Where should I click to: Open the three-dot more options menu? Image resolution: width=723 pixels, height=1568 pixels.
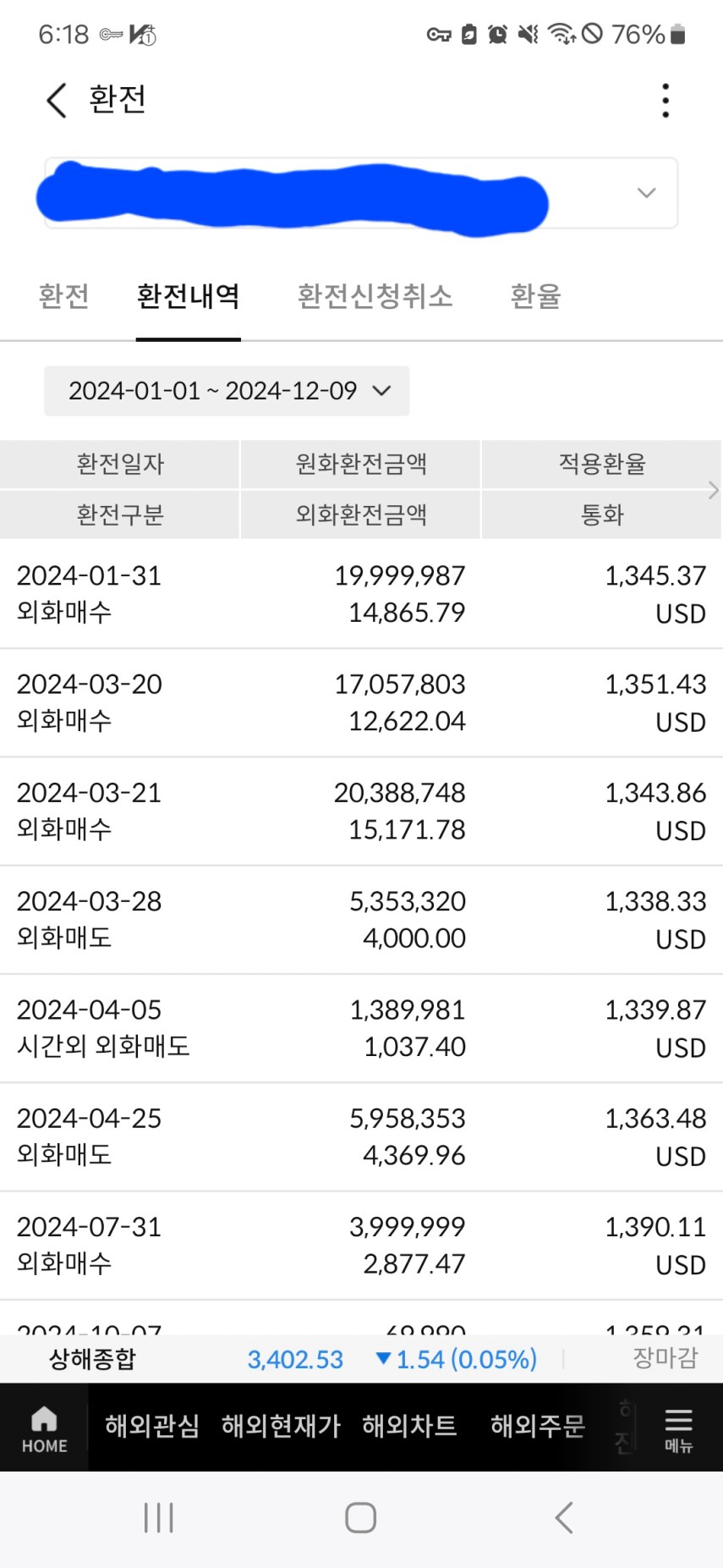pos(665,101)
